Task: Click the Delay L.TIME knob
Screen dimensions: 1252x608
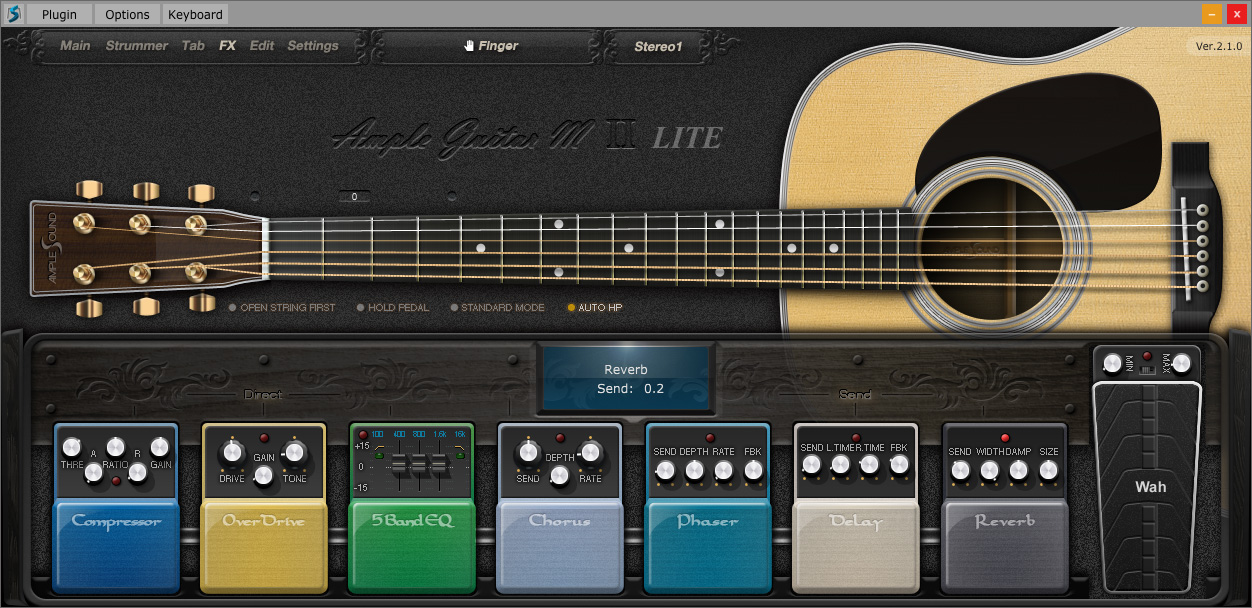Action: 840,464
